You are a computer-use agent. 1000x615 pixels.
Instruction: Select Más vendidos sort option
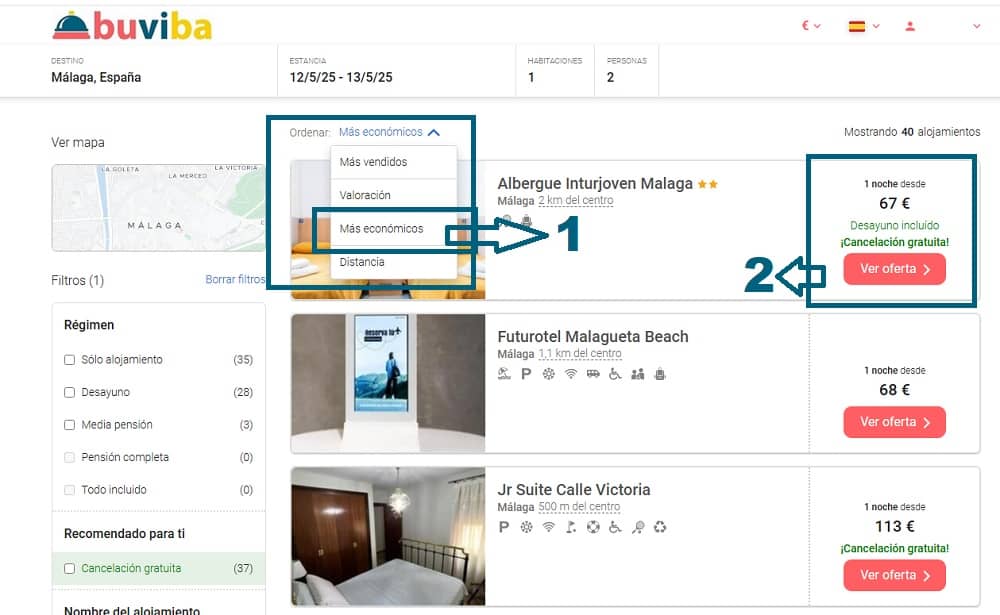[393, 162]
